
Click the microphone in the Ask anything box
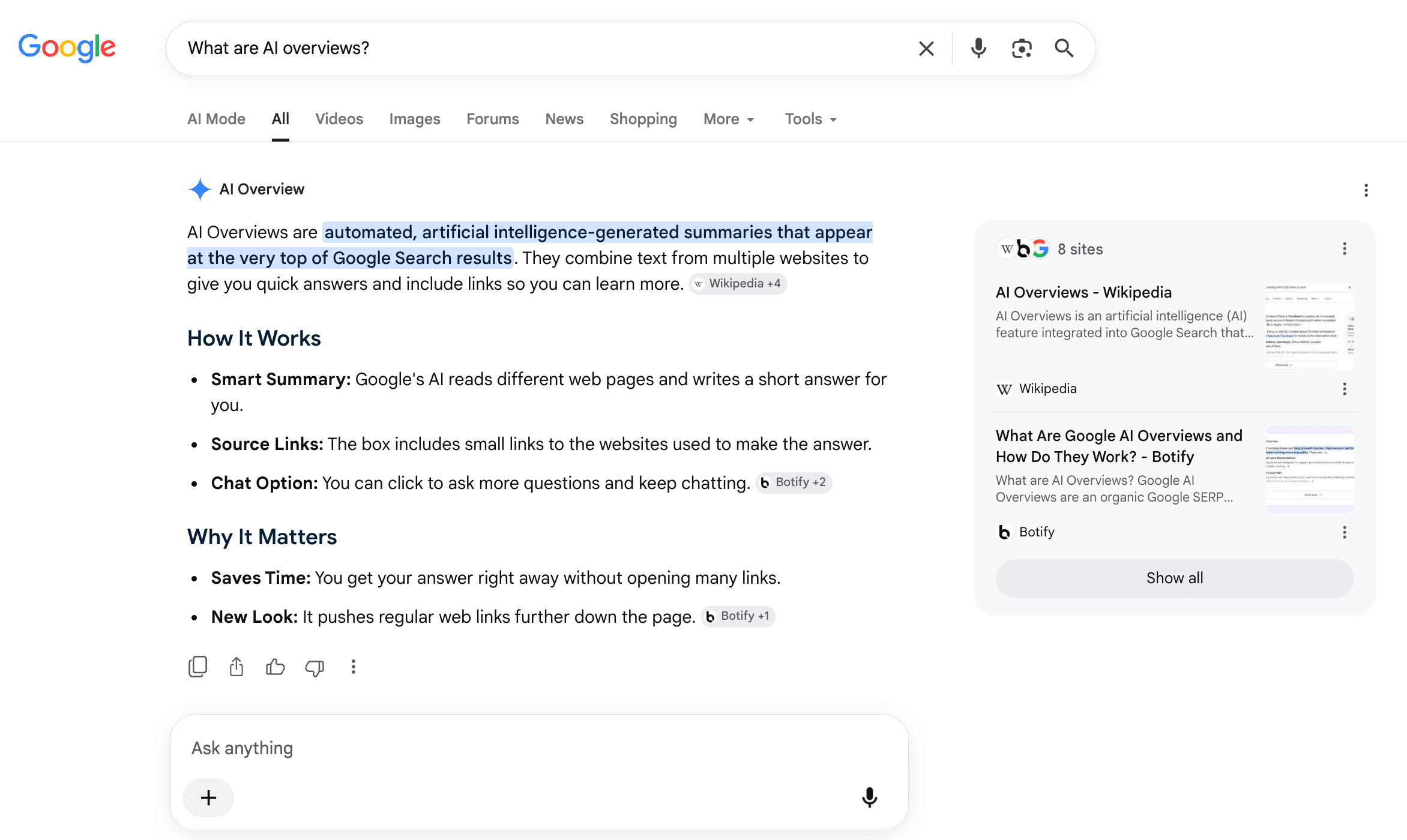pyautogui.click(x=869, y=797)
